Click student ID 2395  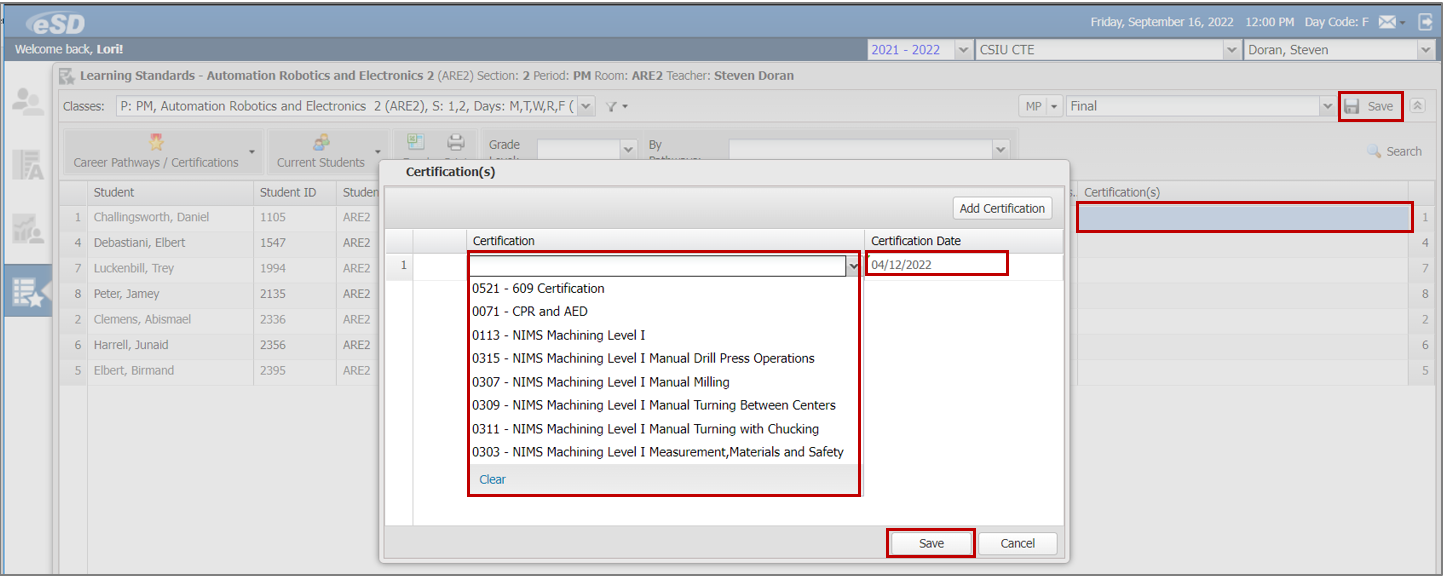click(273, 370)
